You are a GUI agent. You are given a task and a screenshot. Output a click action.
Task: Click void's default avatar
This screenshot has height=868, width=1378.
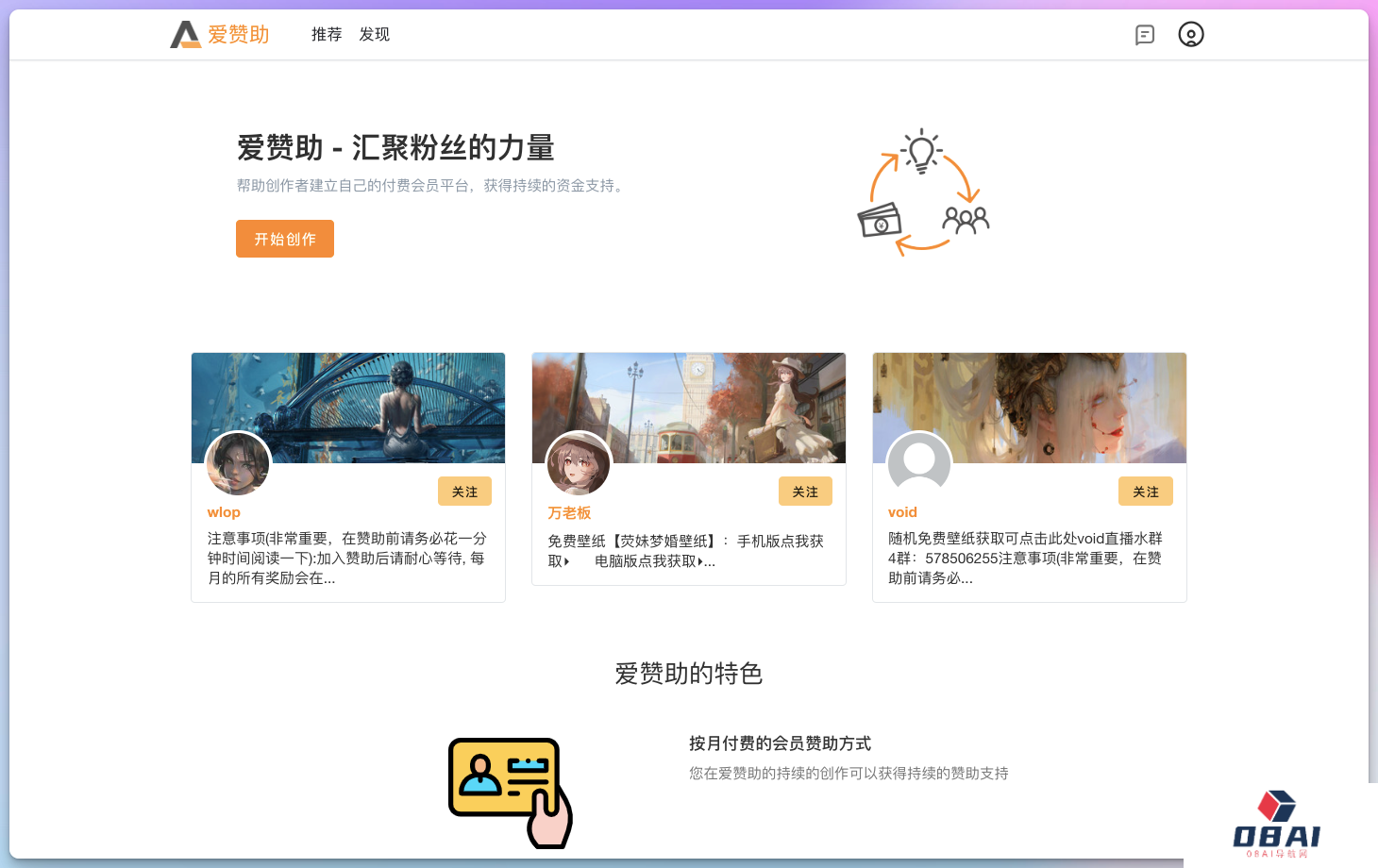919,463
